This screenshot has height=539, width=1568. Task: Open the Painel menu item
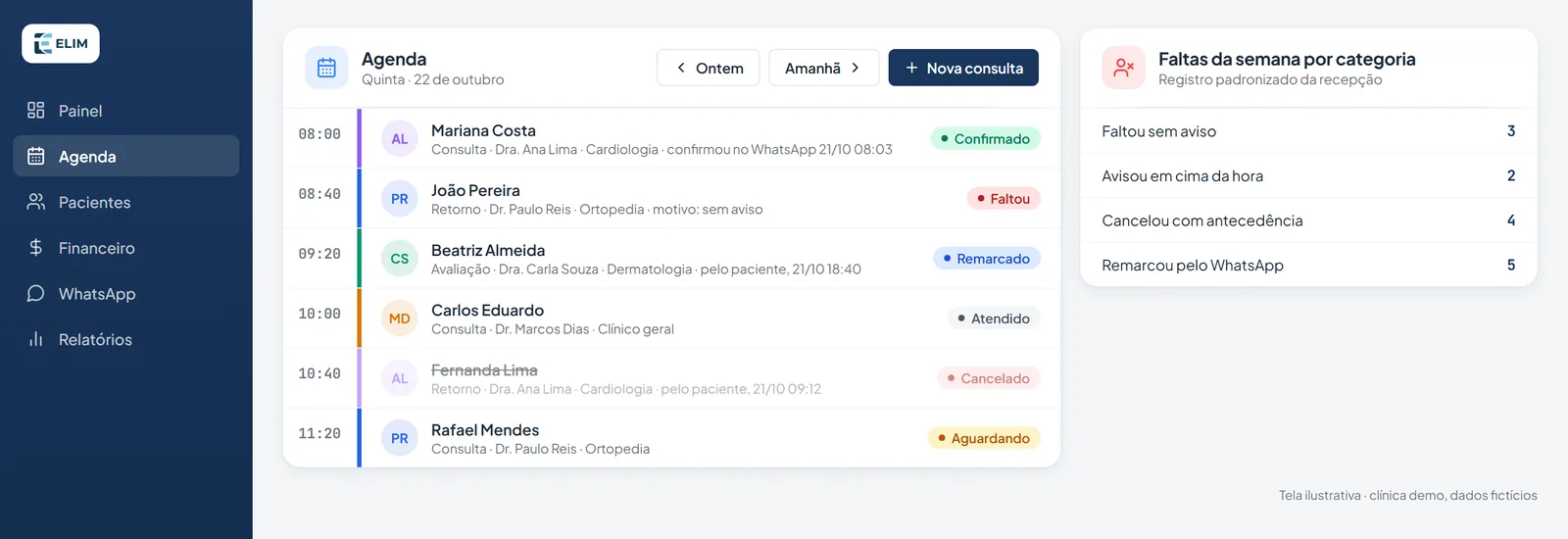(126, 111)
